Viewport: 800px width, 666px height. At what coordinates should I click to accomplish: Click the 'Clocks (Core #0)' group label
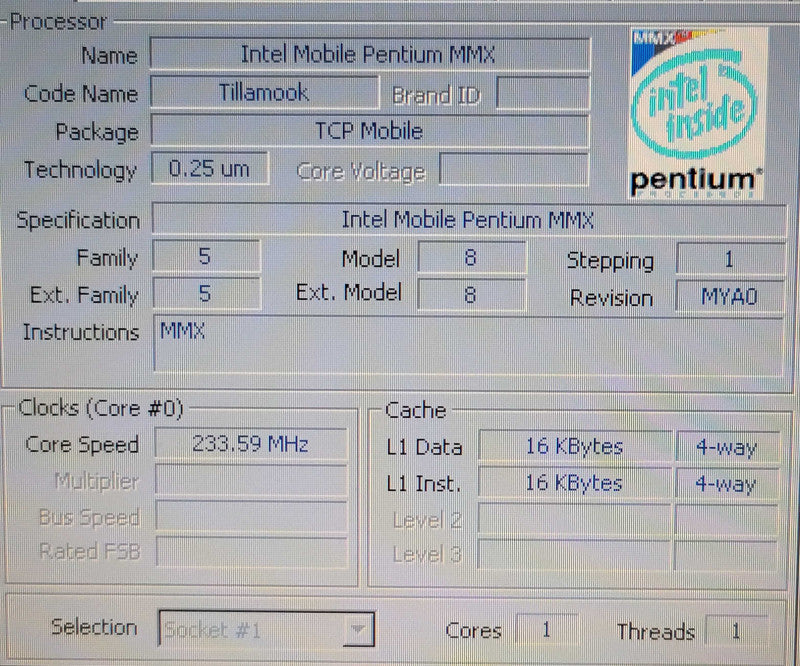[101, 408]
